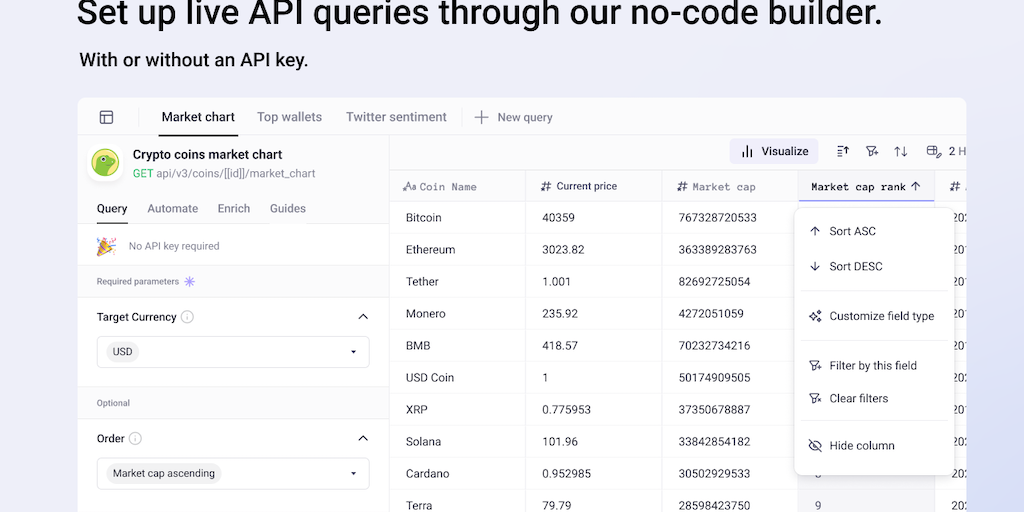Viewport: 1024px width, 512px height.
Task: Click the Required parameters asterisk icon
Action: click(x=189, y=282)
